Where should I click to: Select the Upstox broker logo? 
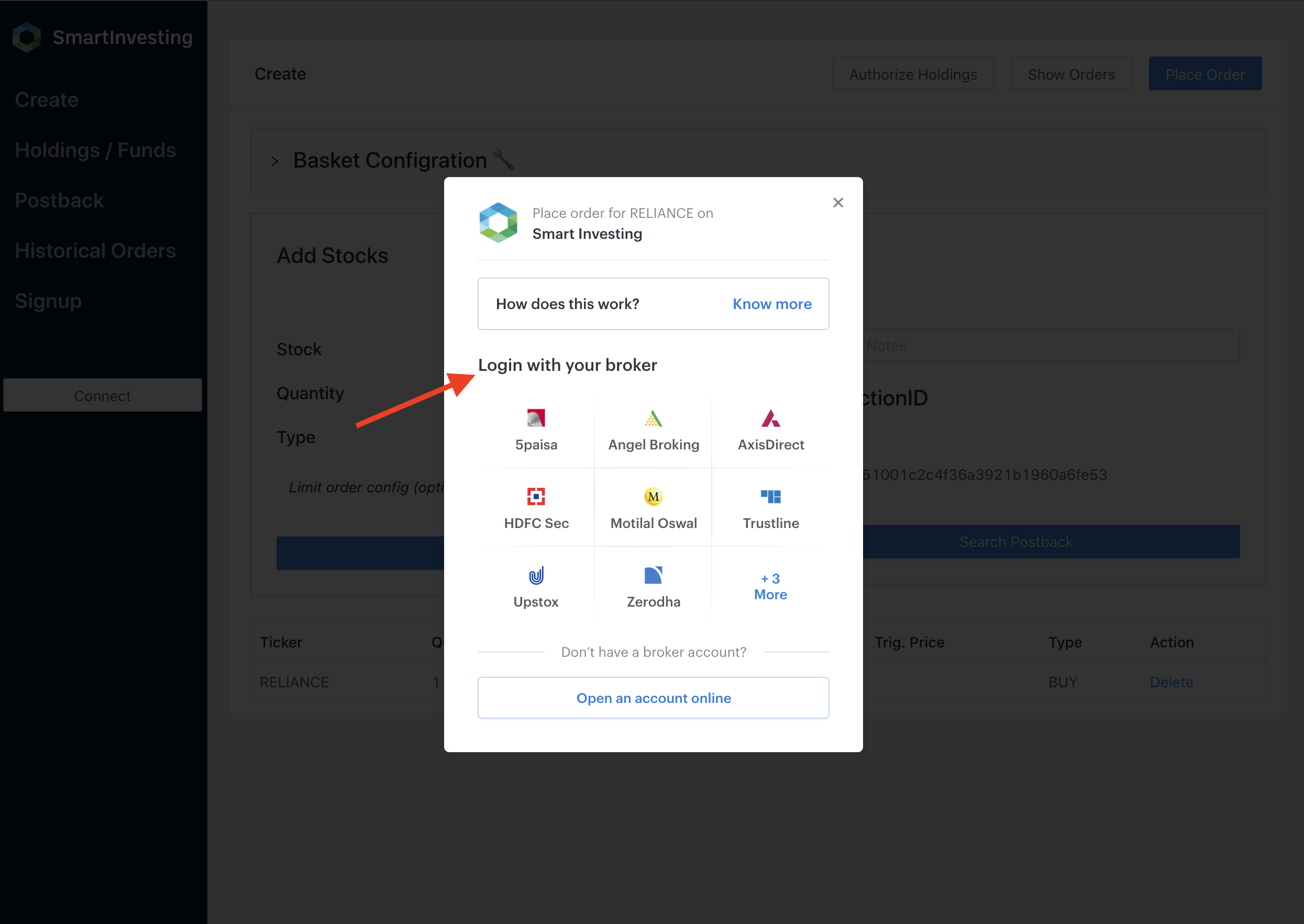point(536,575)
